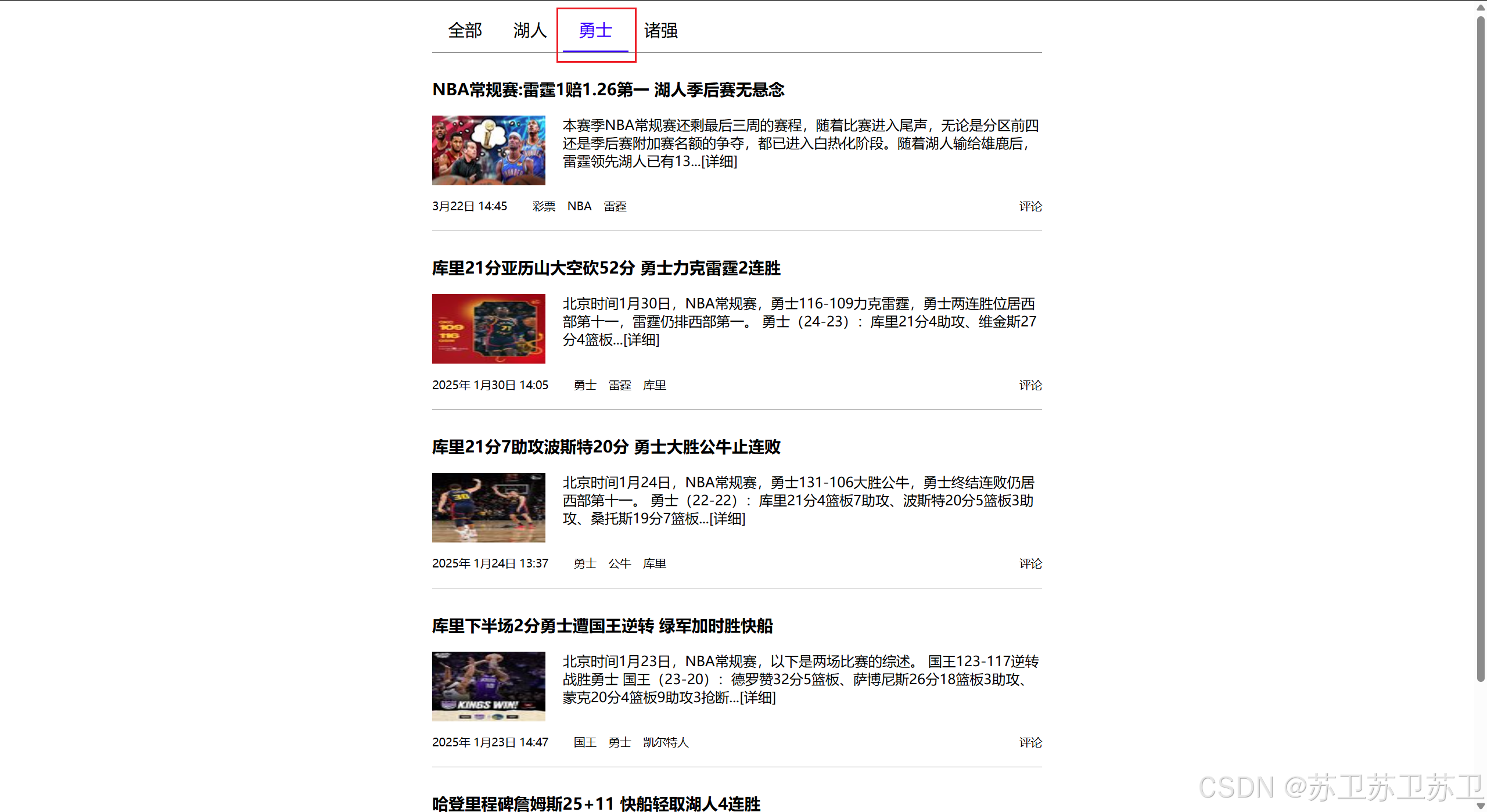Click the 凯尔特人 tag link
1487x812 pixels.
click(665, 743)
